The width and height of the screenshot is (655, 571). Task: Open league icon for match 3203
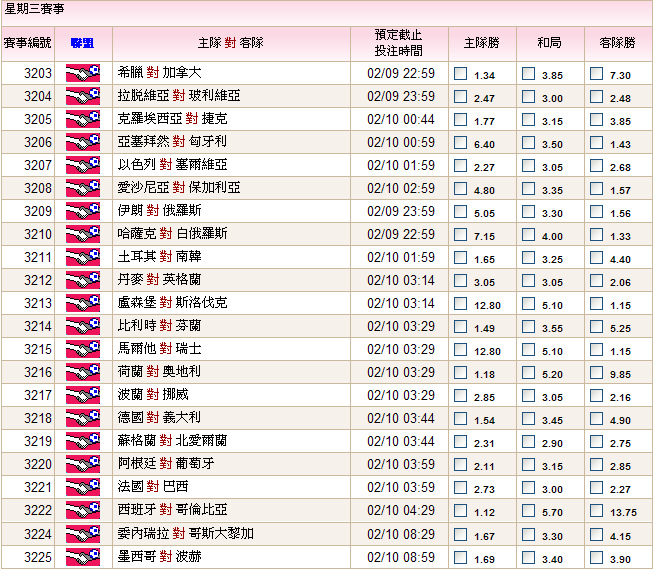[x=83, y=73]
